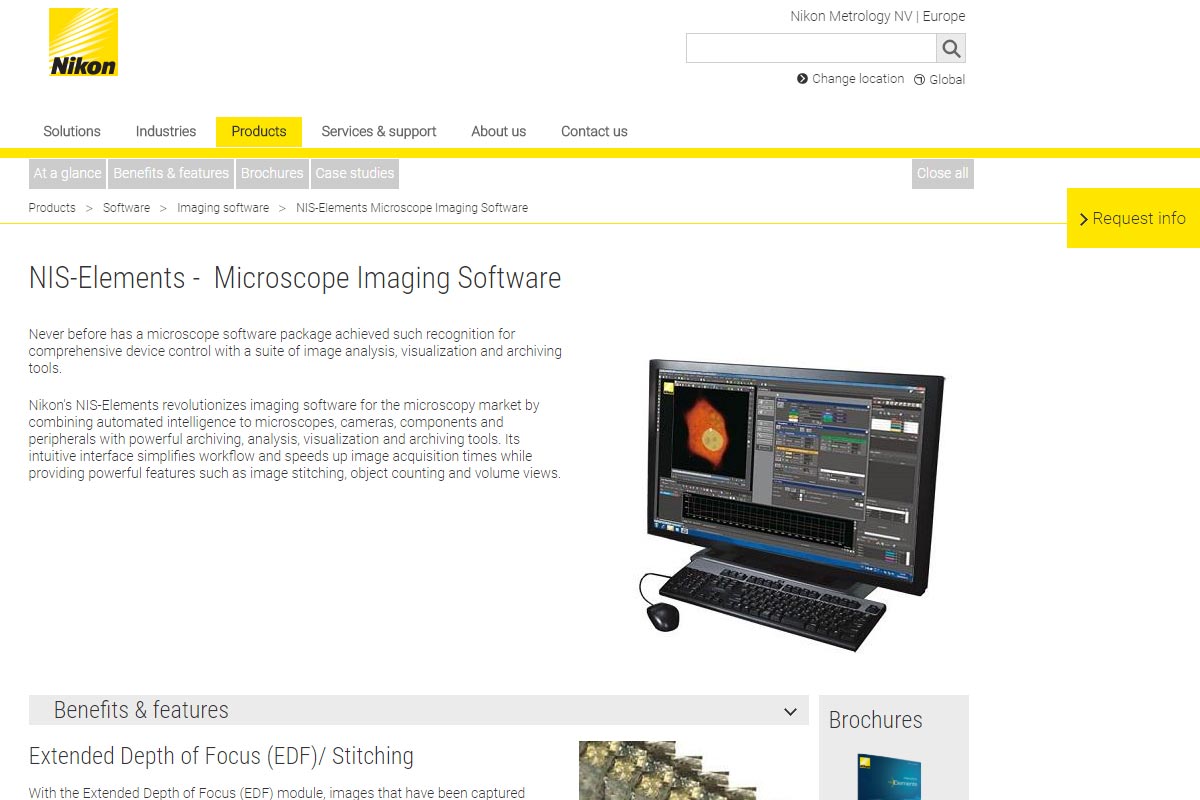Click the NIS-Elements page title heading
Viewport: 1200px width, 800px height.
click(295, 278)
